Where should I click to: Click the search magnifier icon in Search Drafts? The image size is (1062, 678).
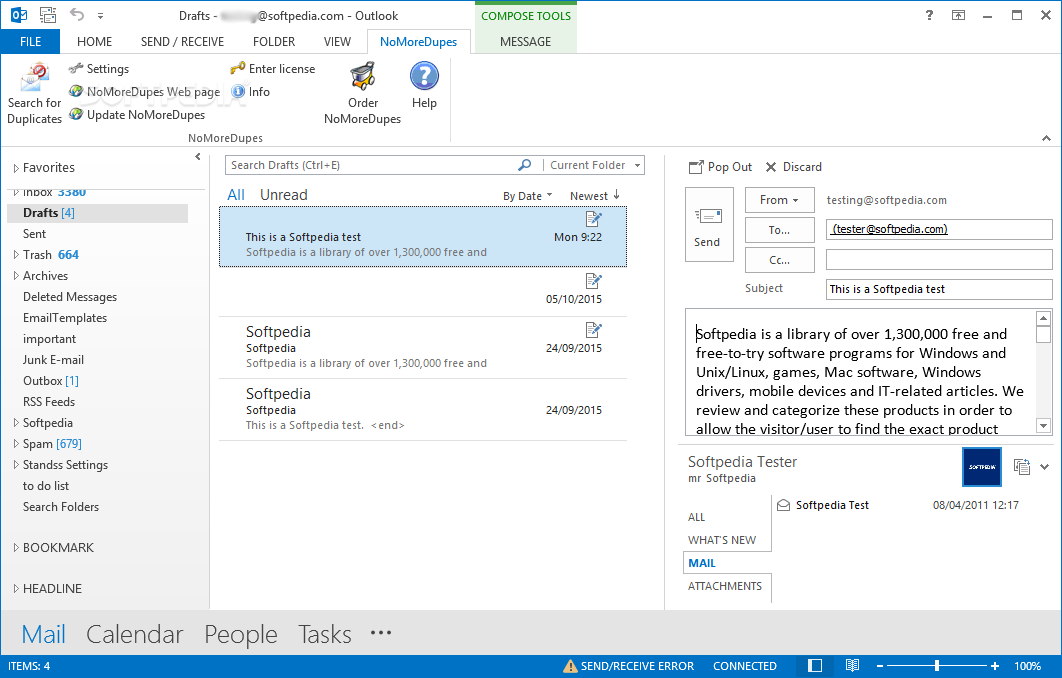(x=524, y=165)
